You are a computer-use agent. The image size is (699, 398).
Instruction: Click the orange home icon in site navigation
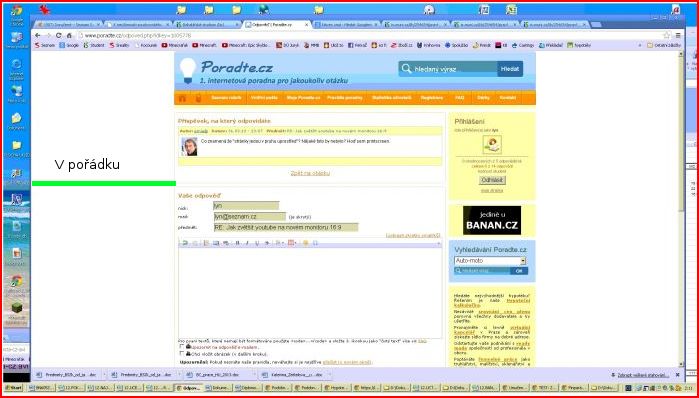(182, 98)
